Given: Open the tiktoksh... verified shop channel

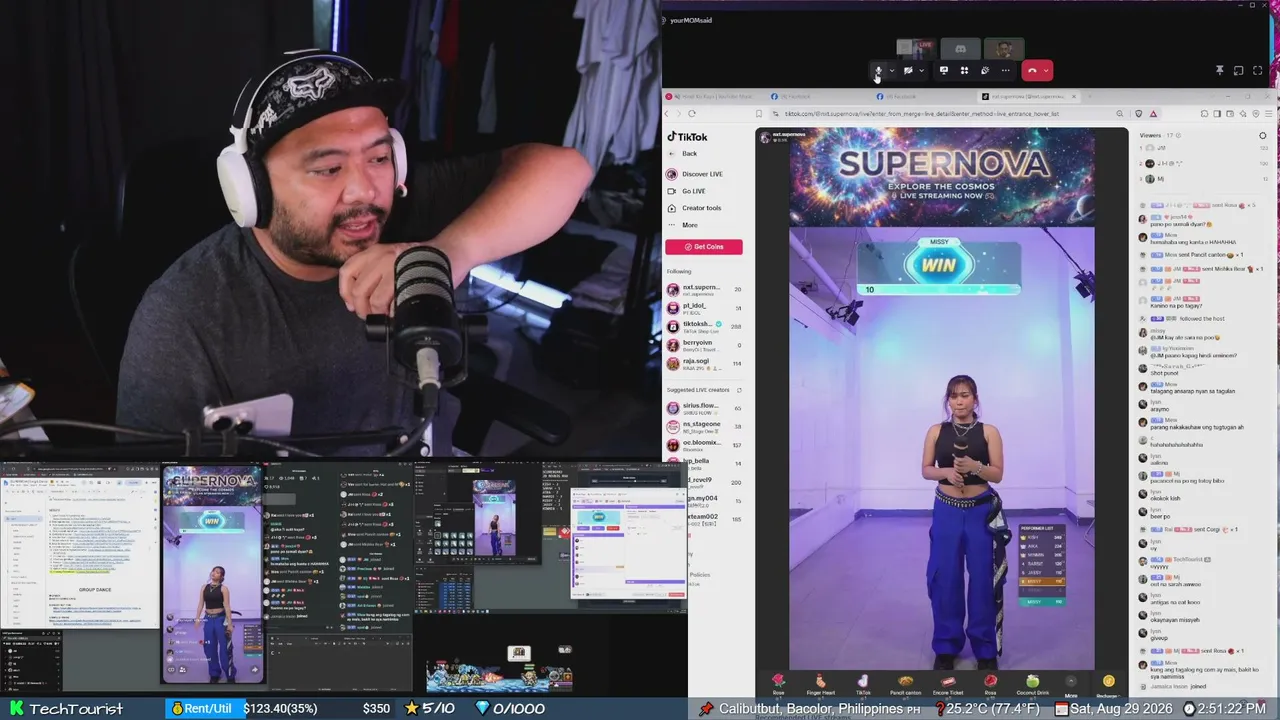Looking at the screenshot, I should tap(705, 326).
